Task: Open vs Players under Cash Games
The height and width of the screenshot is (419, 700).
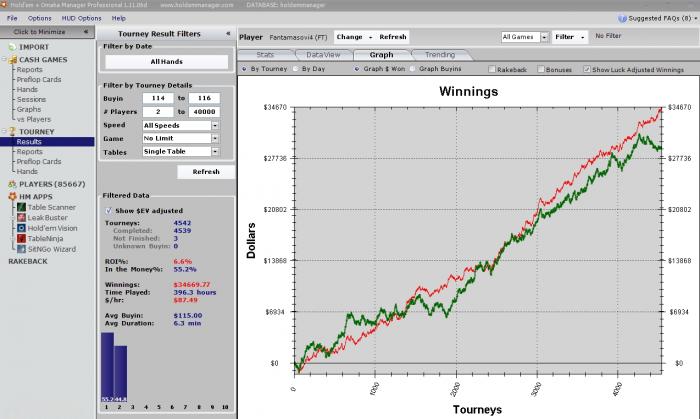Action: pos(34,119)
